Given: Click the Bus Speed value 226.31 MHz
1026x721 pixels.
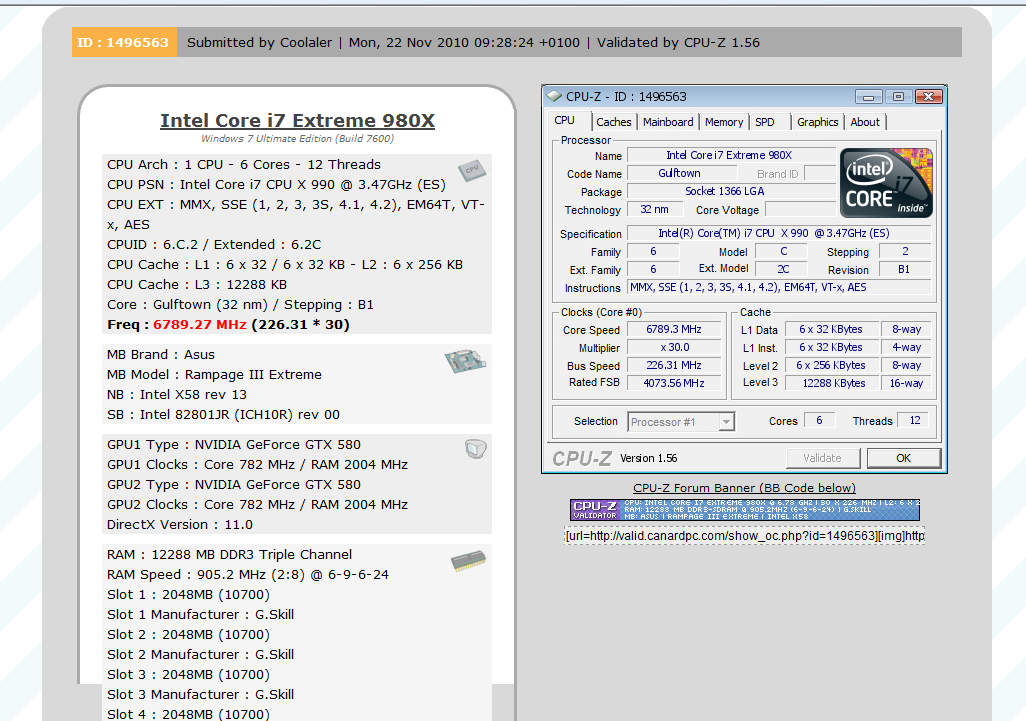Looking at the screenshot, I should click(674, 365).
